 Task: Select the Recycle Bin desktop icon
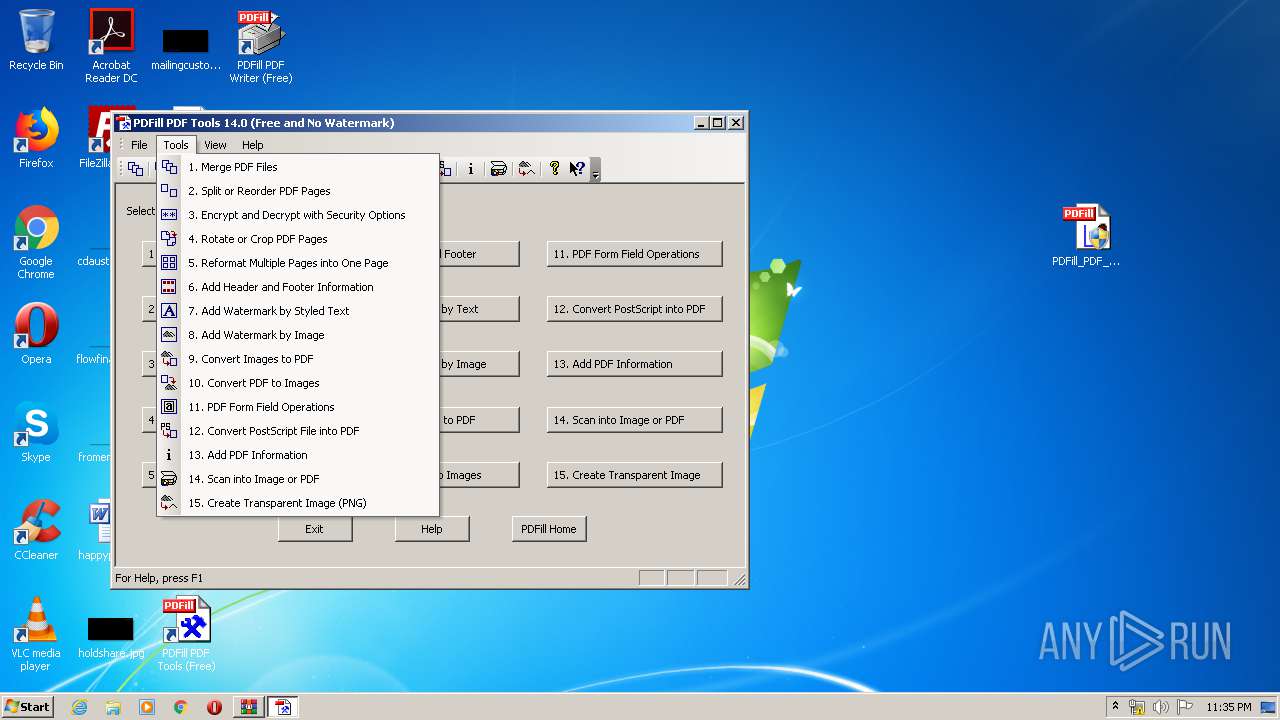click(36, 40)
